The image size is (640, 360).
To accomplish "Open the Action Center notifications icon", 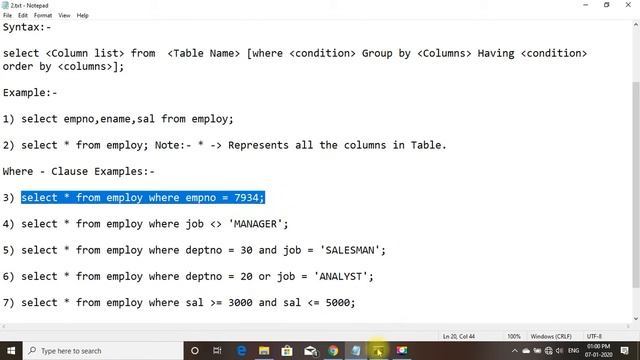I will click(624, 351).
